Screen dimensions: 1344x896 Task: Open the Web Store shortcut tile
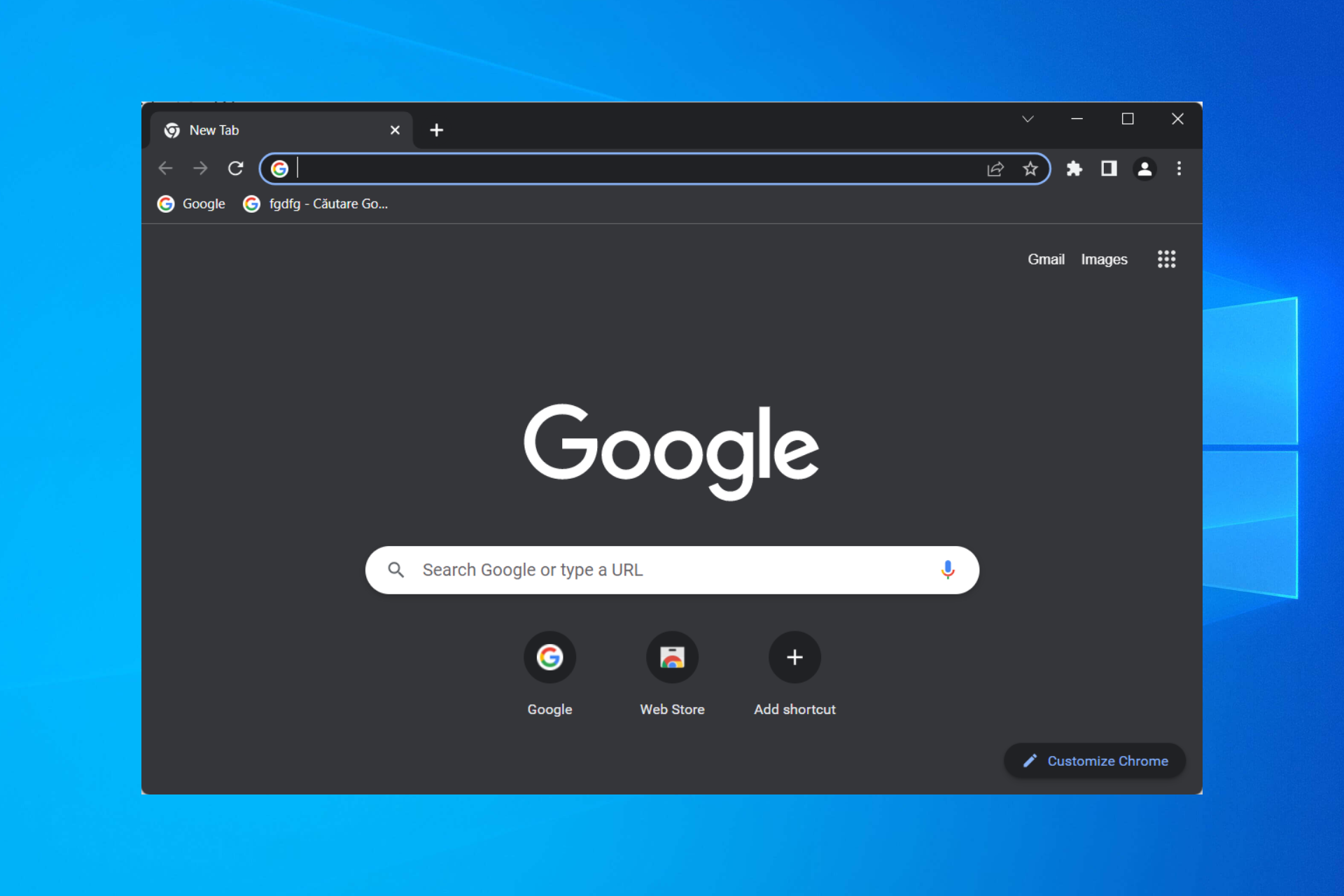pyautogui.click(x=672, y=674)
